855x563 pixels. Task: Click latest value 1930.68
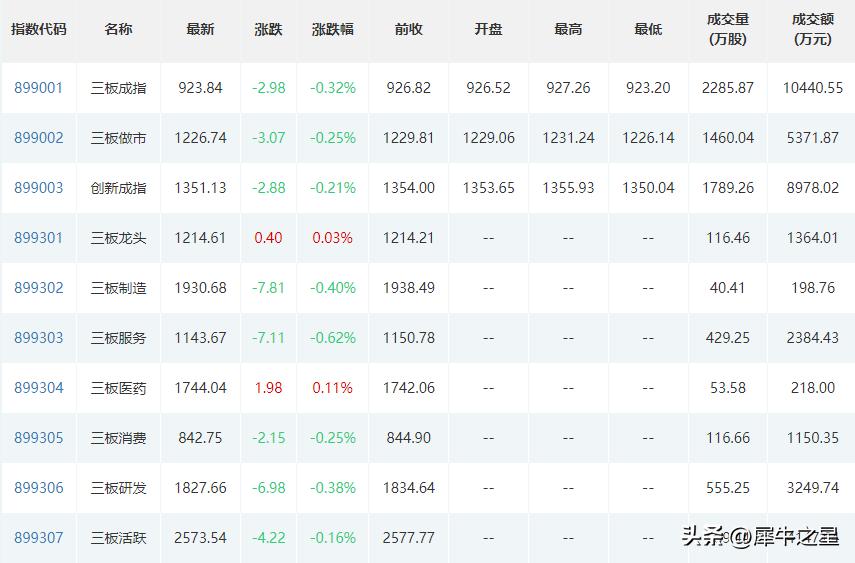(200, 288)
